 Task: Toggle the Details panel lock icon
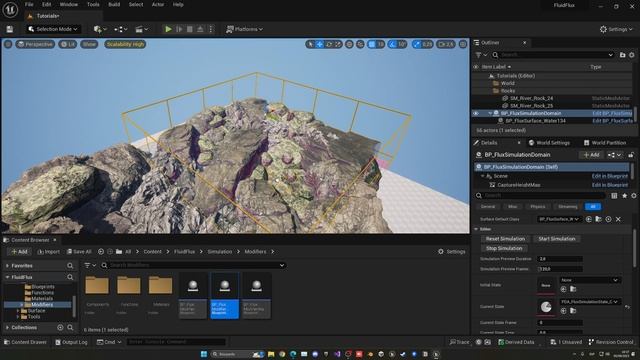click(x=631, y=155)
